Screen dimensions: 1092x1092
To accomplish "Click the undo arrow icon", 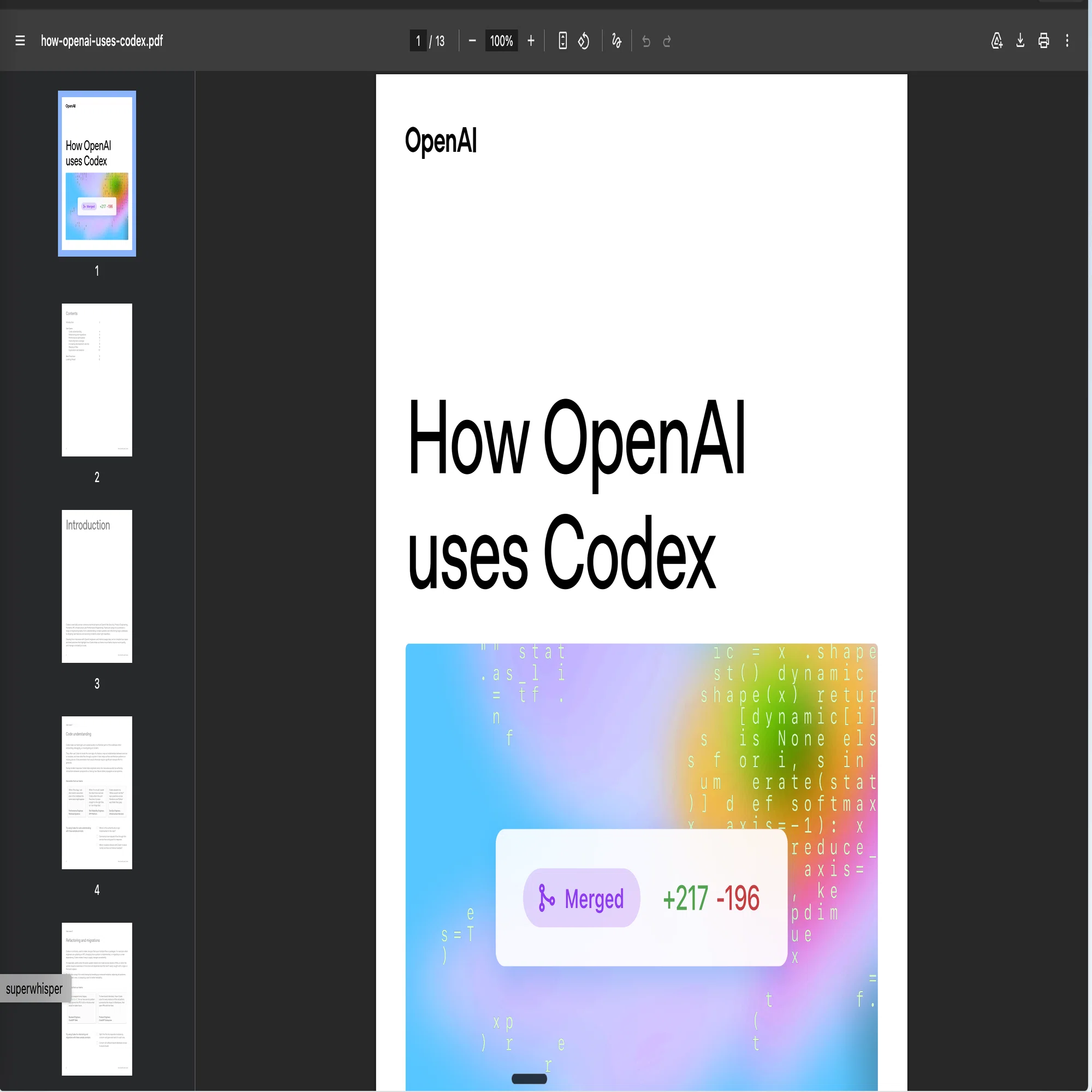I will (646, 41).
